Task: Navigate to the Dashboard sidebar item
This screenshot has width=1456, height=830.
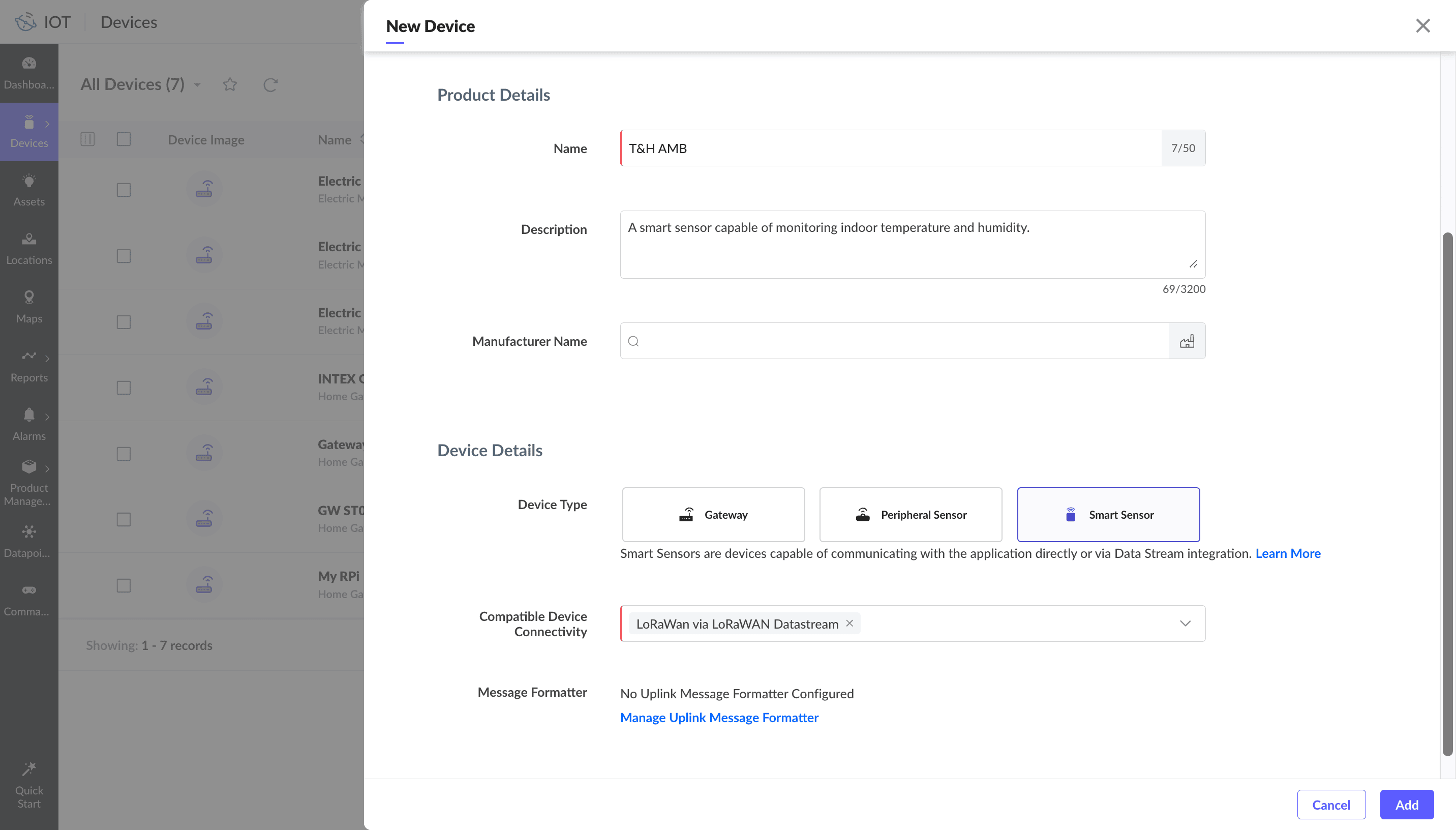Action: click(29, 73)
